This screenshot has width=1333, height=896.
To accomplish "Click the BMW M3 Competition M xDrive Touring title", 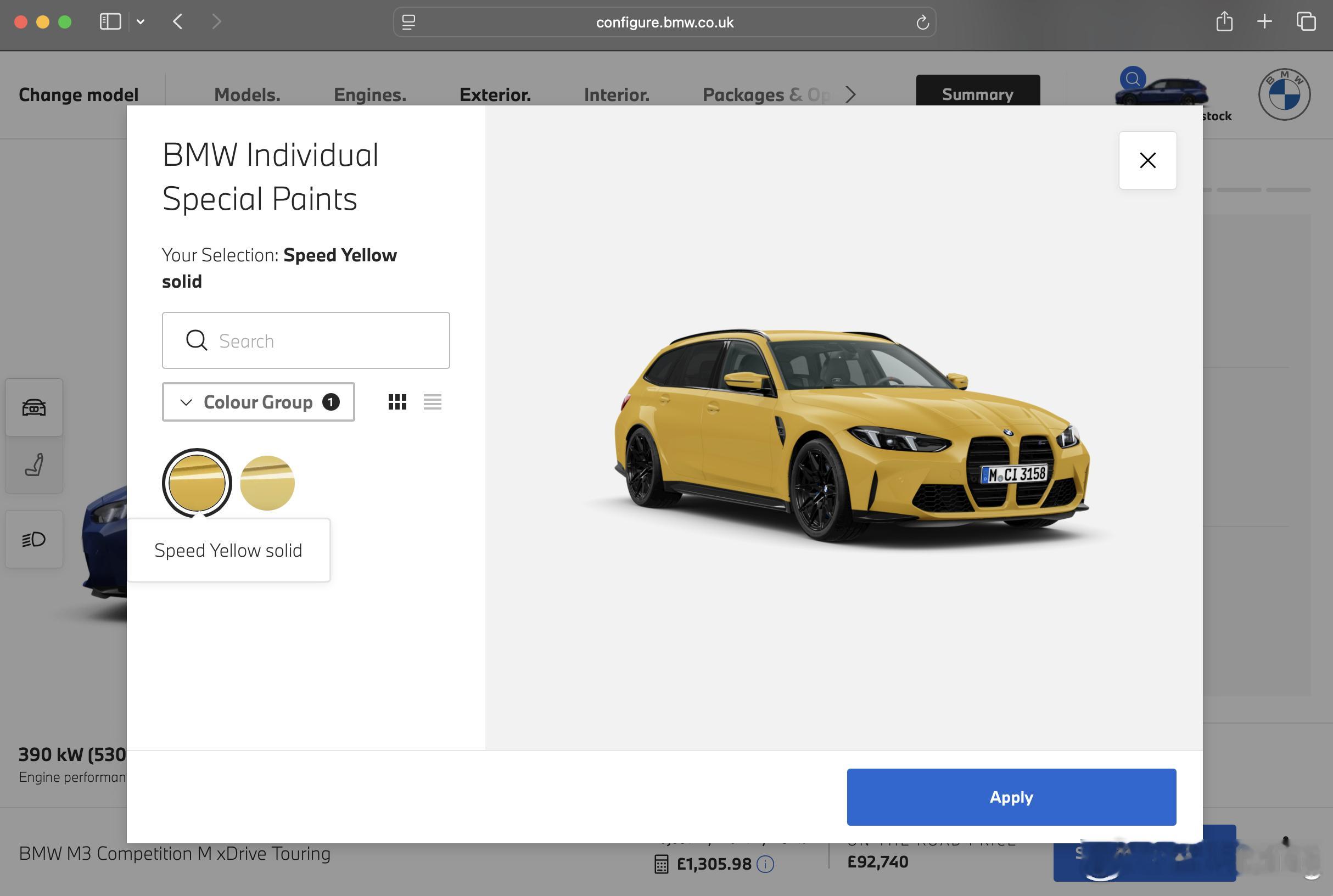I will point(175,853).
